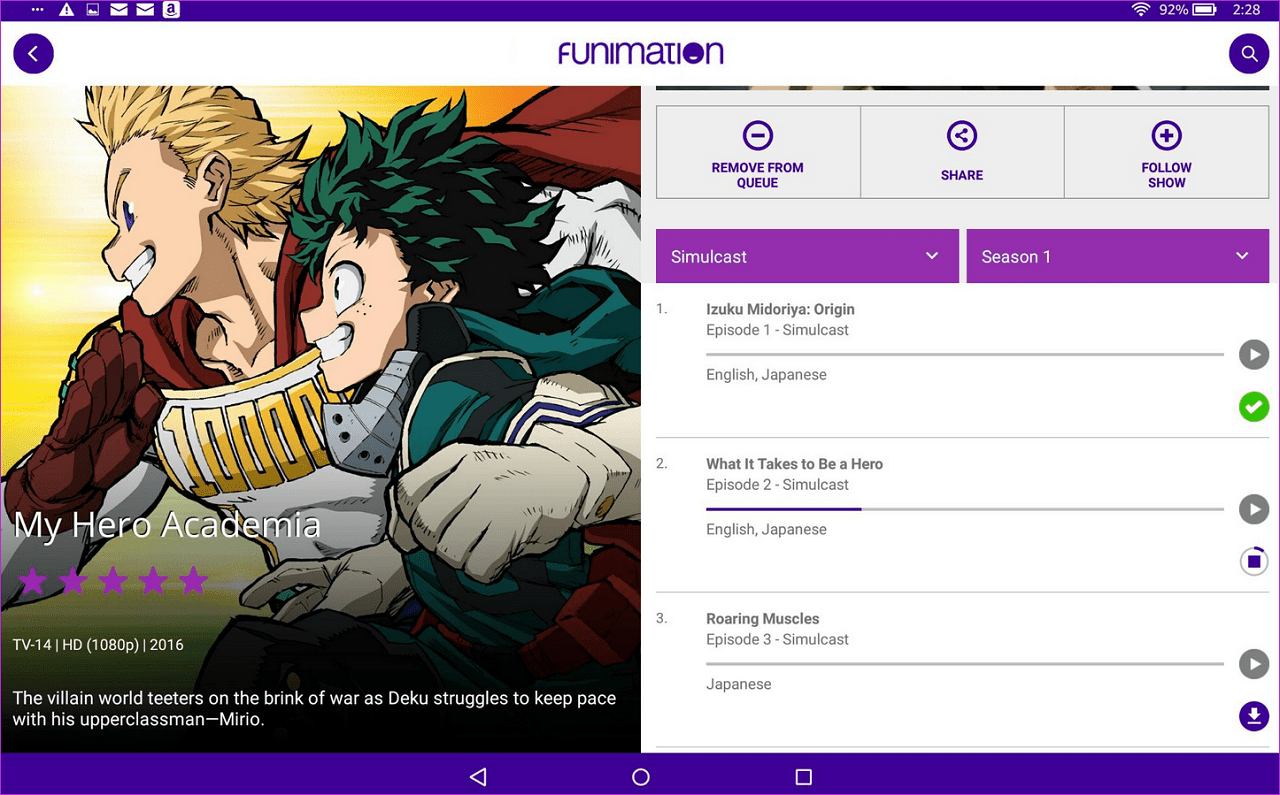This screenshot has height=795, width=1280.
Task: Open the Simulcast version dropdown
Action: (x=807, y=256)
